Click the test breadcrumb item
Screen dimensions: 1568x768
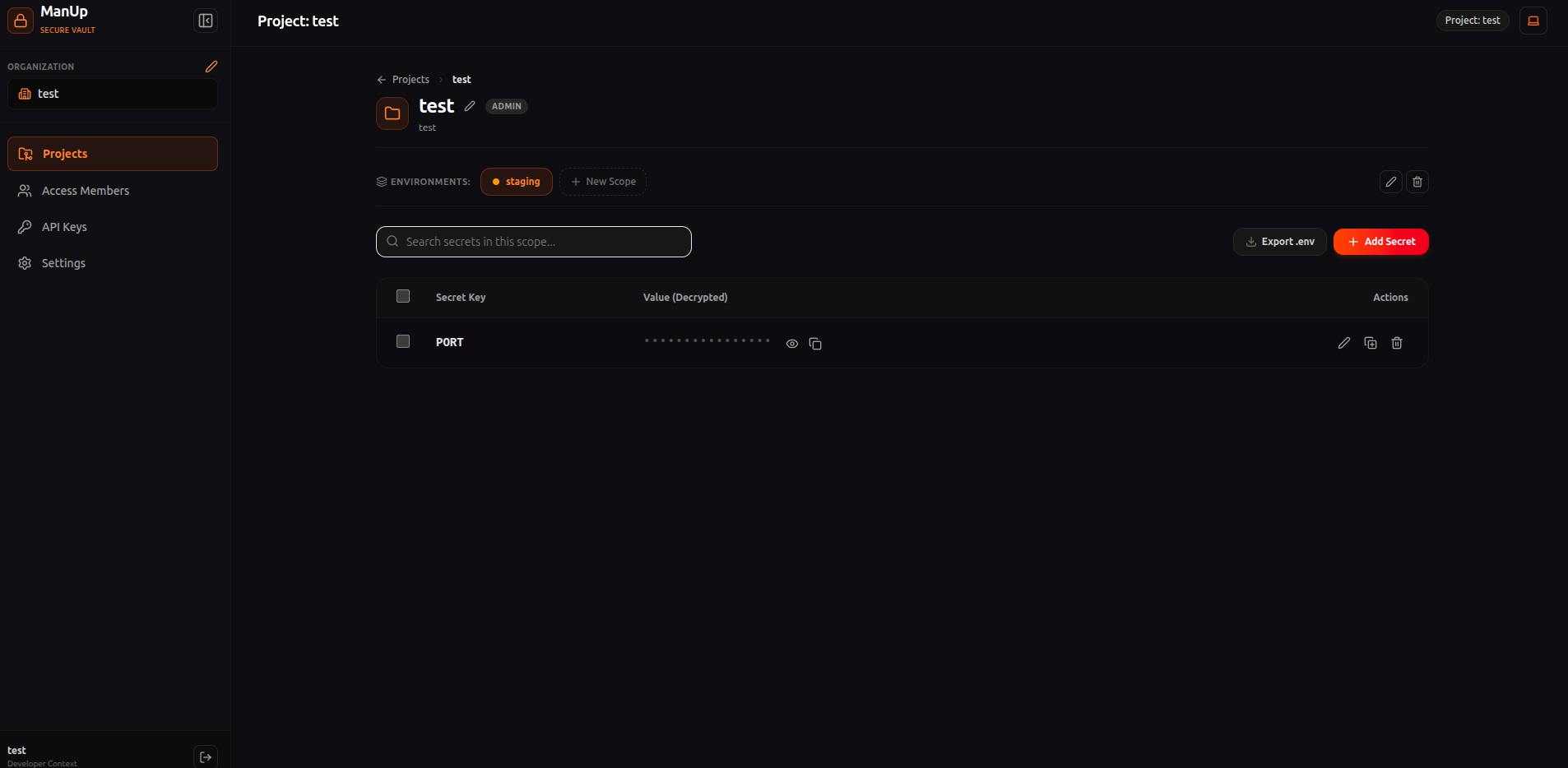[462, 80]
